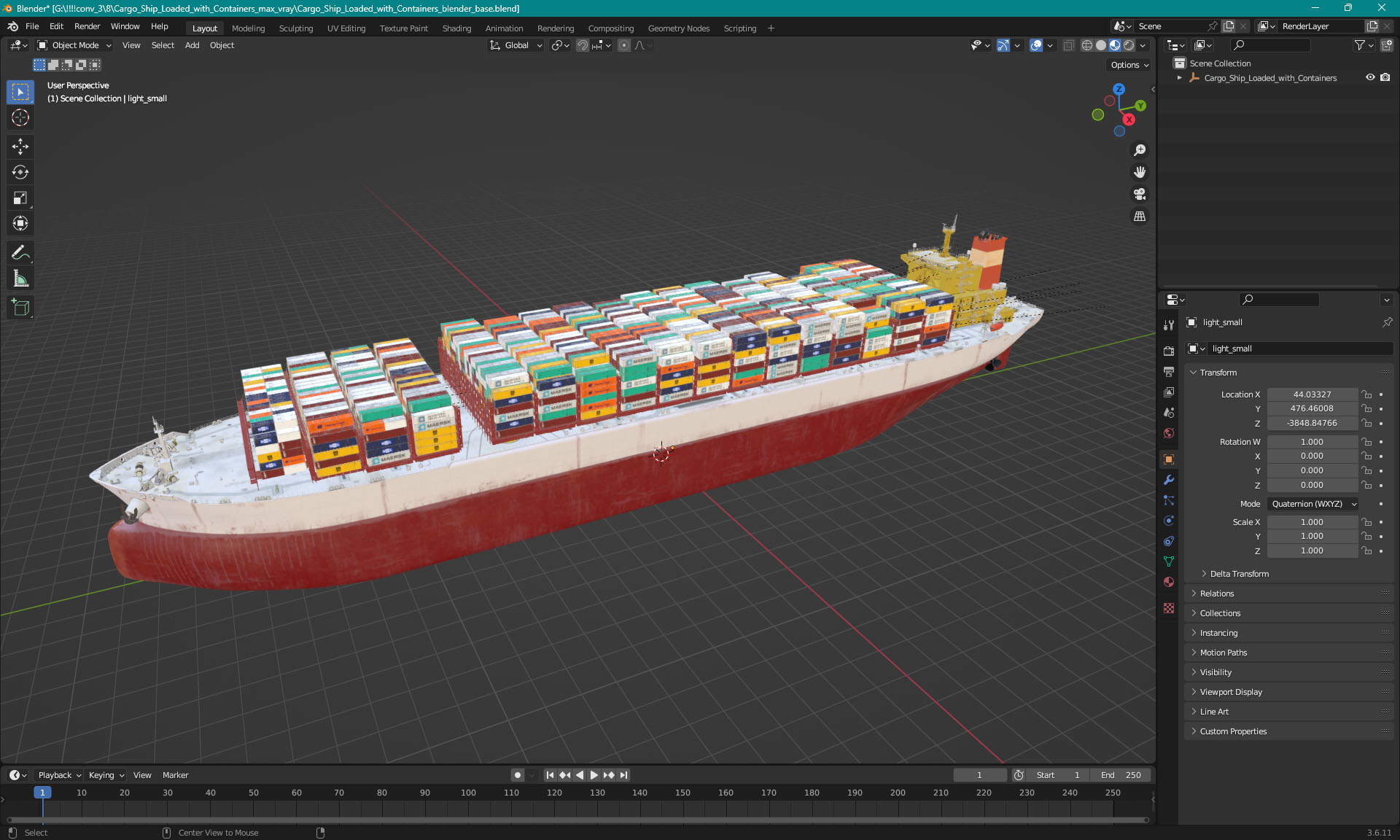Screen dimensions: 1400x840
Task: Click the Location Y value field
Action: click(1312, 408)
